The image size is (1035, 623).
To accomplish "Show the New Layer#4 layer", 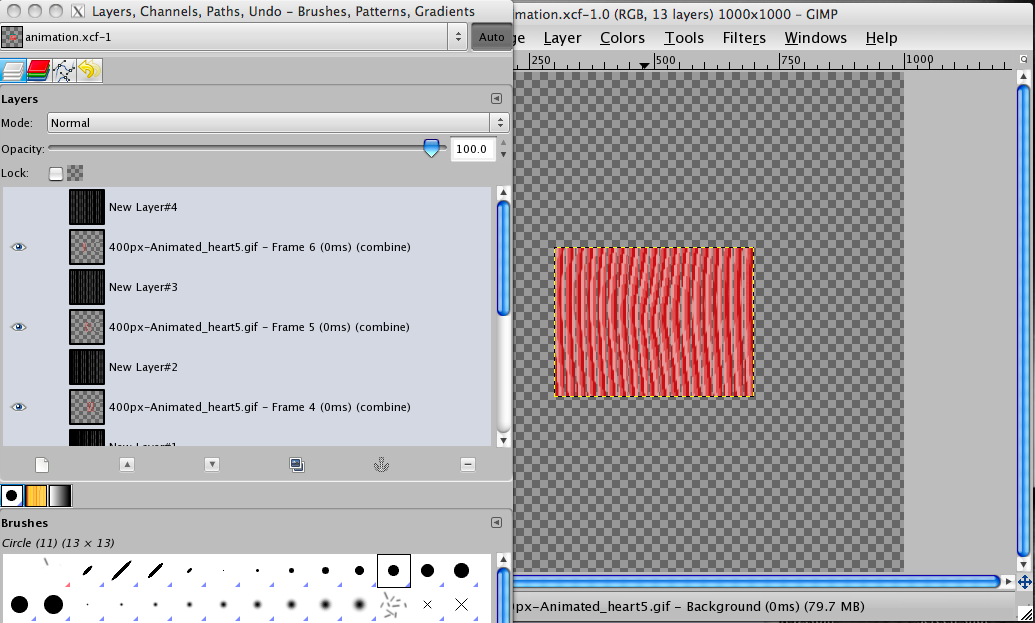I will click(x=18, y=207).
